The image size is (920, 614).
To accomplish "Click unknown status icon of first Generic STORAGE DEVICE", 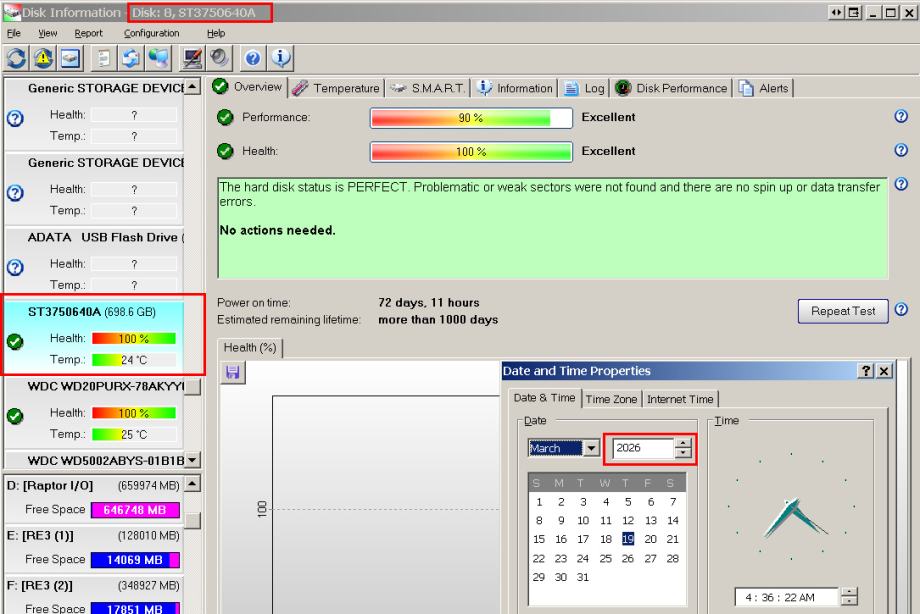I will (15, 119).
